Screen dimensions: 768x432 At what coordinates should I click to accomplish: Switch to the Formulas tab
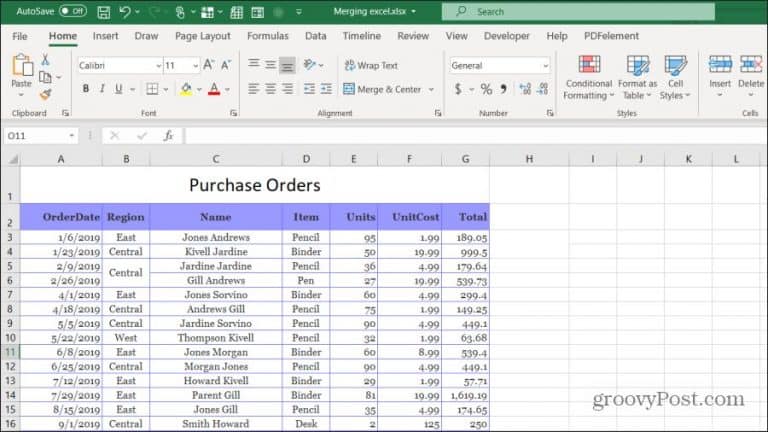click(267, 36)
